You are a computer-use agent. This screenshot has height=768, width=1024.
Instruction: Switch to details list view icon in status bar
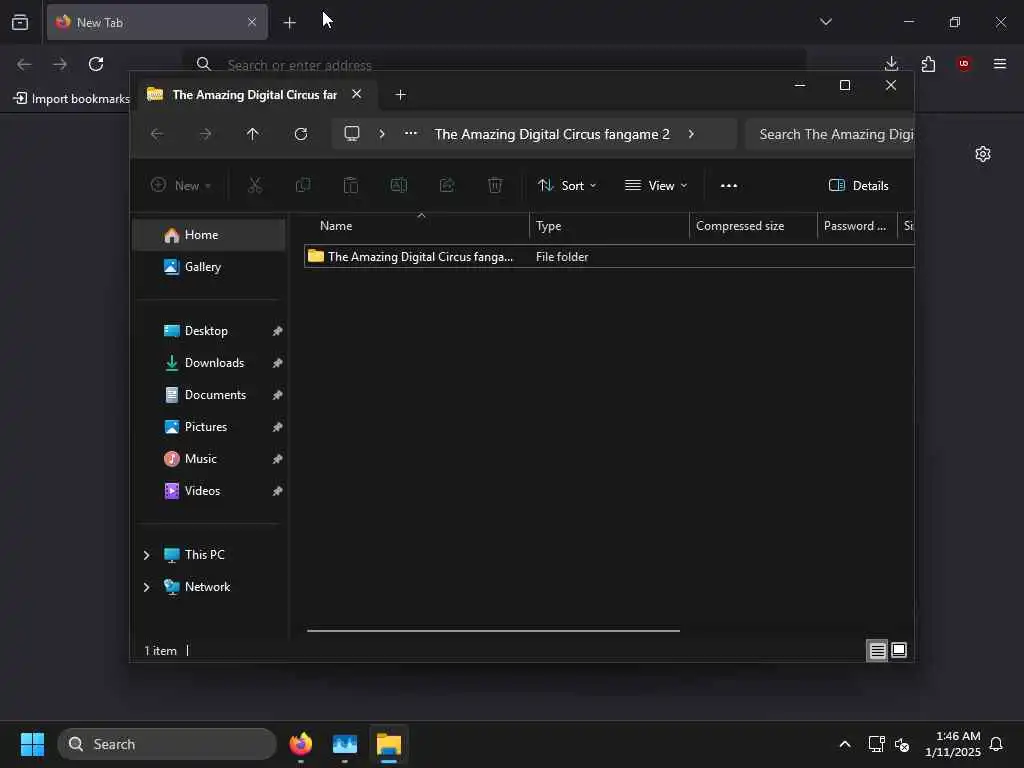[877, 650]
